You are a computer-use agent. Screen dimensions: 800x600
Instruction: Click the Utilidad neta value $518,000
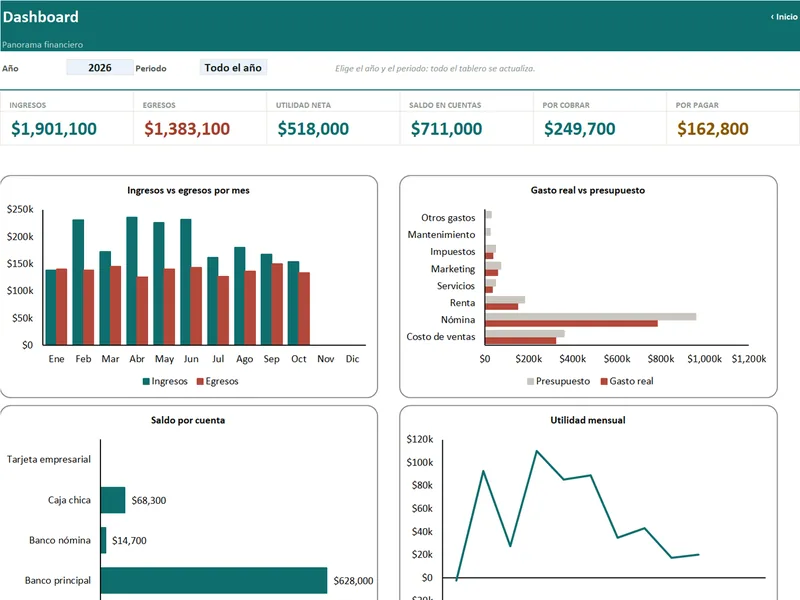click(x=313, y=129)
